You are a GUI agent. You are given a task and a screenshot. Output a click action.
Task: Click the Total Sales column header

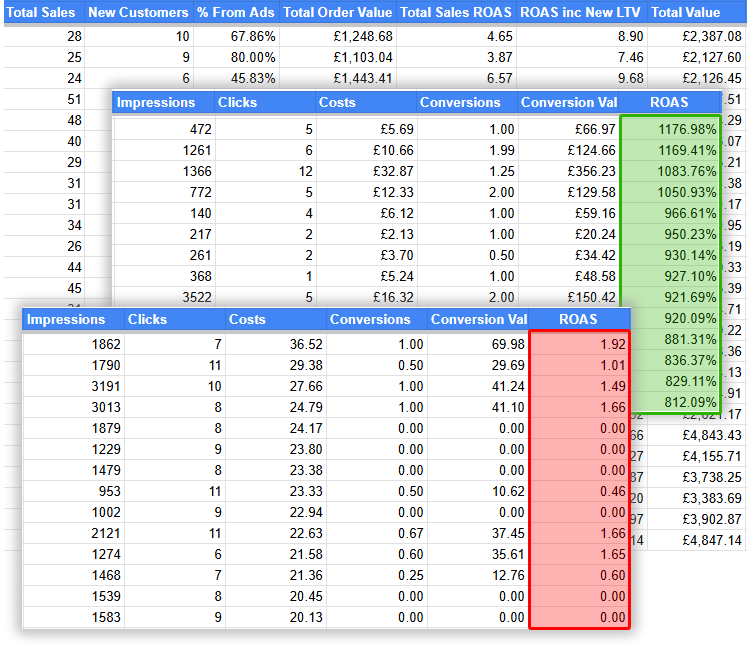tap(41, 13)
